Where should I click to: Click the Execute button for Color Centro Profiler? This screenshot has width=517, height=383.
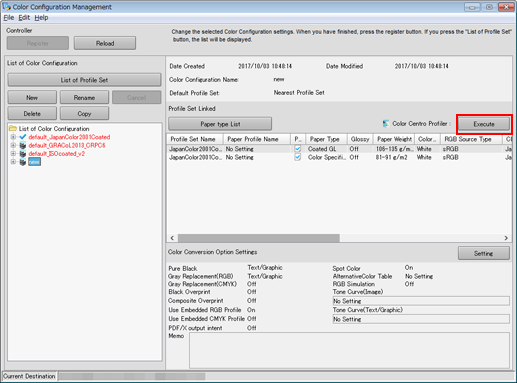point(484,124)
